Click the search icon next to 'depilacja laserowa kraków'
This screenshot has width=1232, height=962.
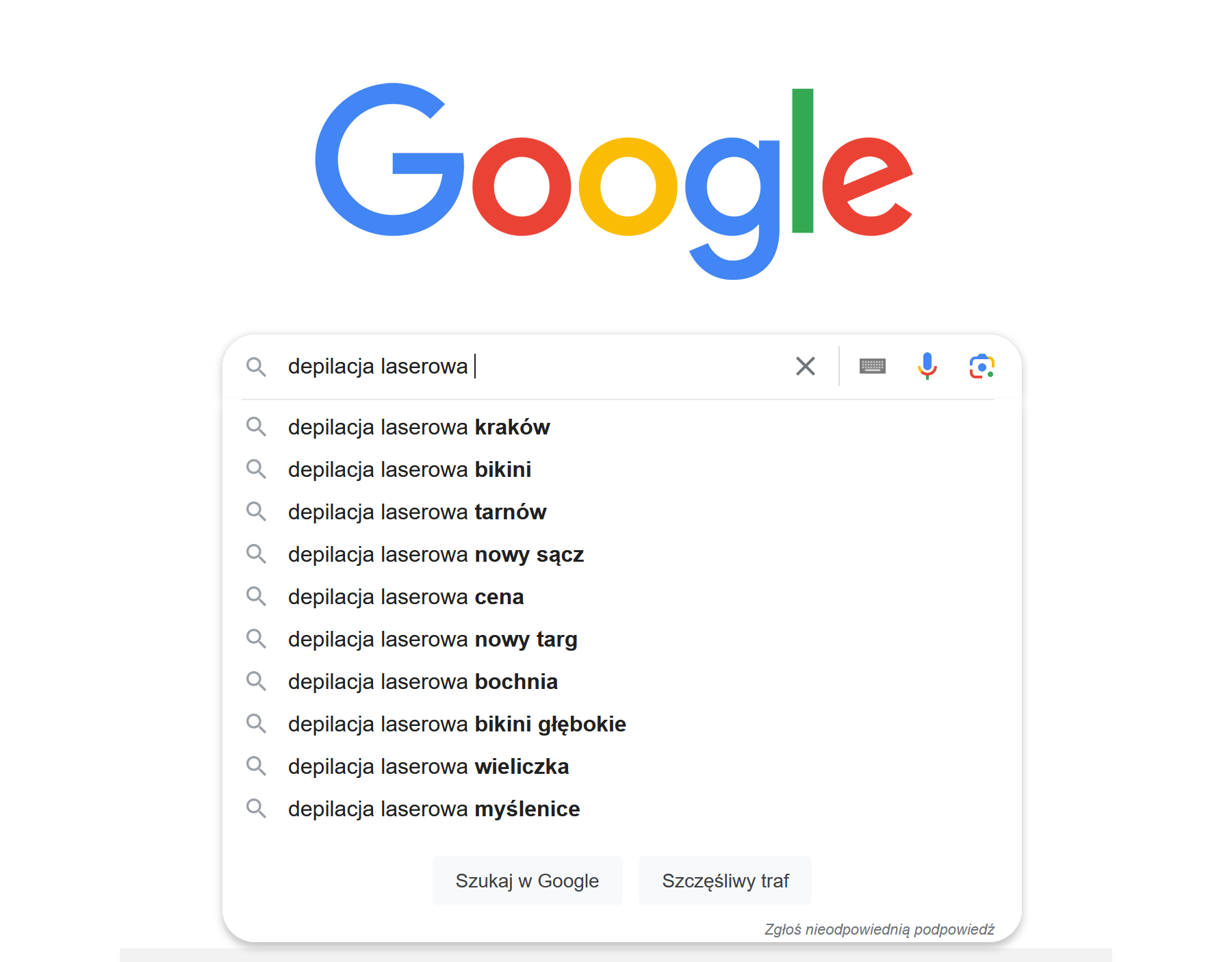[257, 427]
